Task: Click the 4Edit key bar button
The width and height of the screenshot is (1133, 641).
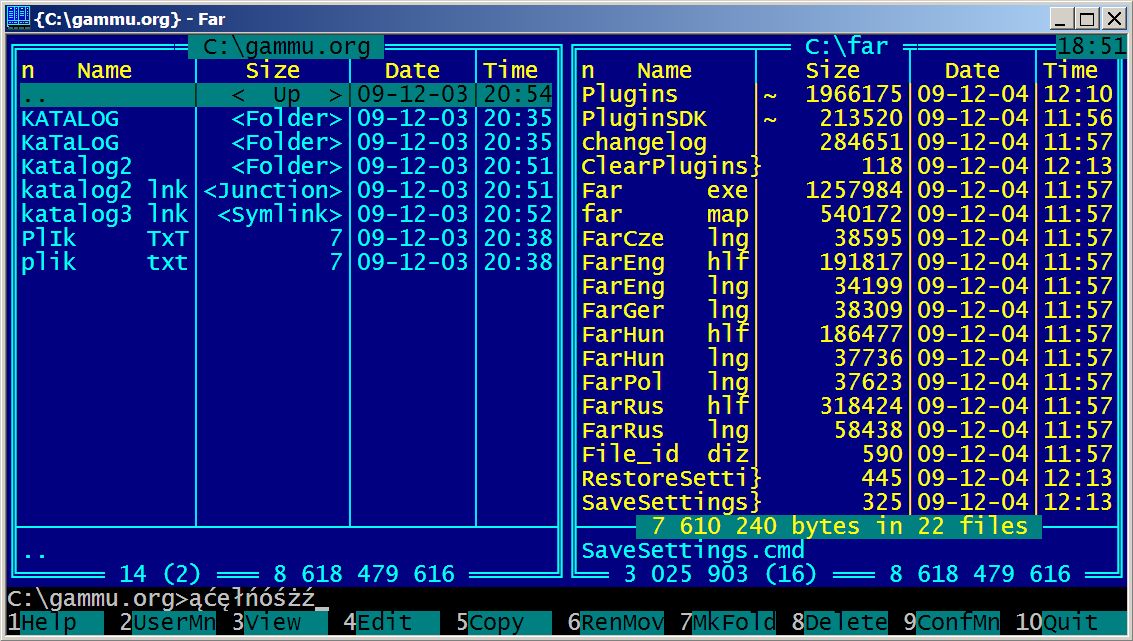Action: (x=391, y=622)
